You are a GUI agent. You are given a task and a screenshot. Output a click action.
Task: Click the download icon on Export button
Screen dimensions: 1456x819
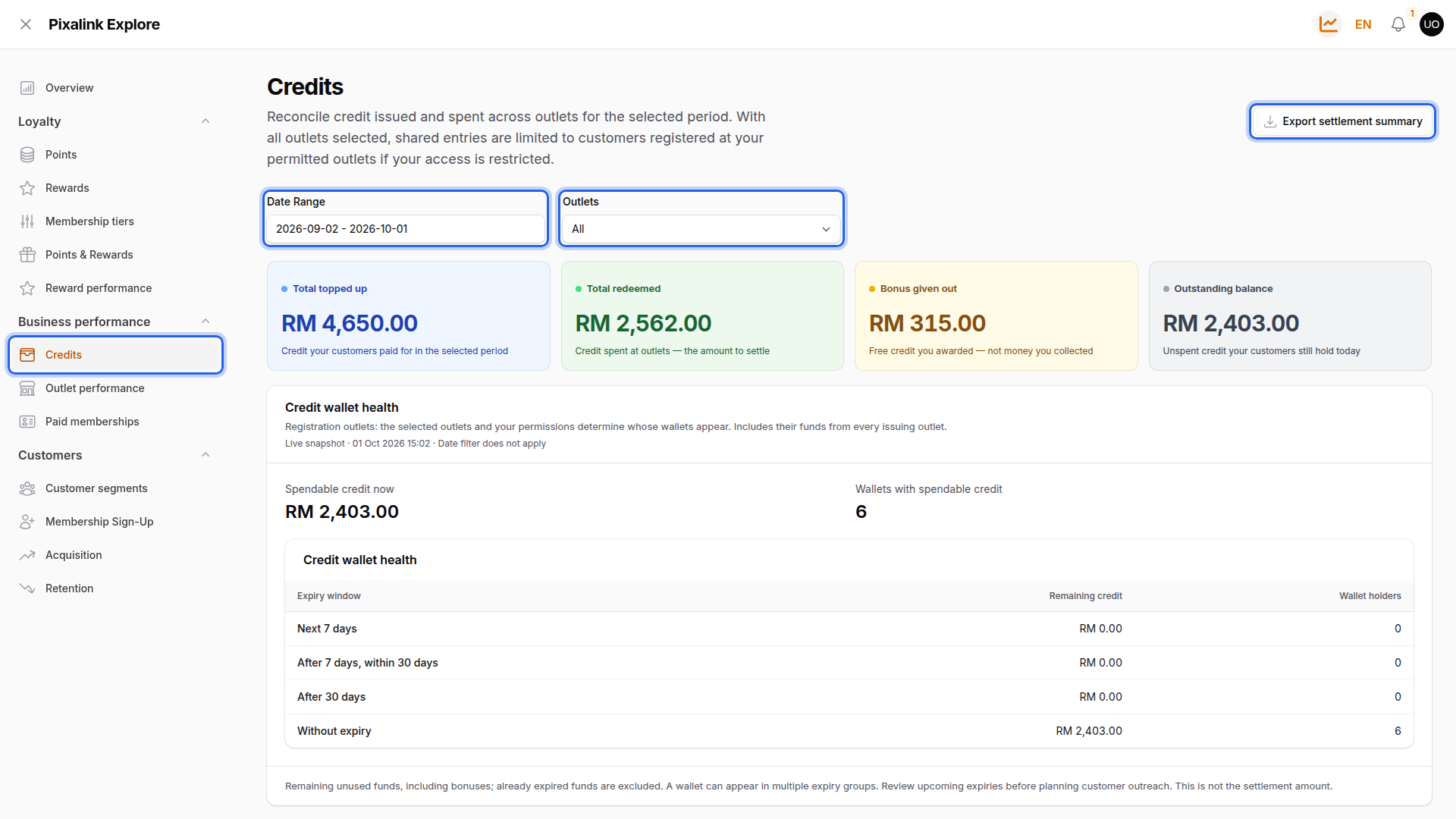pos(1269,121)
